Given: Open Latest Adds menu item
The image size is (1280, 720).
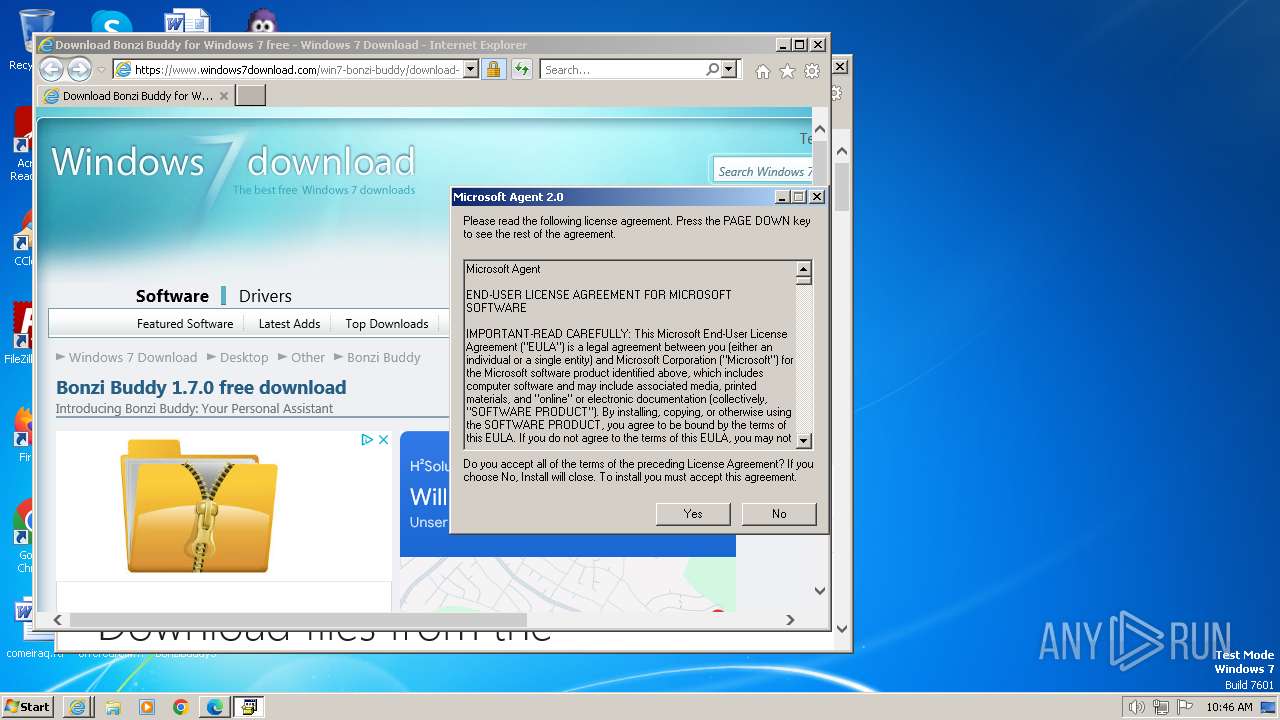Looking at the screenshot, I should pyautogui.click(x=289, y=323).
